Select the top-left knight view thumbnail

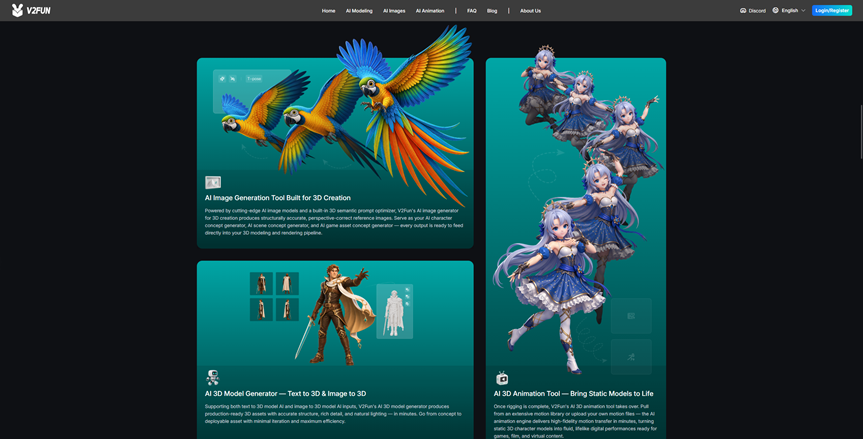(261, 283)
